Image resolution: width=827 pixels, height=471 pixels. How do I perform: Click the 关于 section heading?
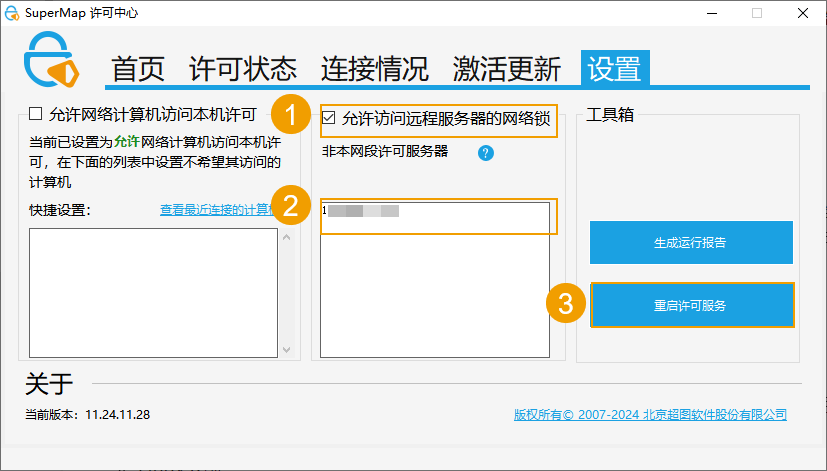coord(49,383)
